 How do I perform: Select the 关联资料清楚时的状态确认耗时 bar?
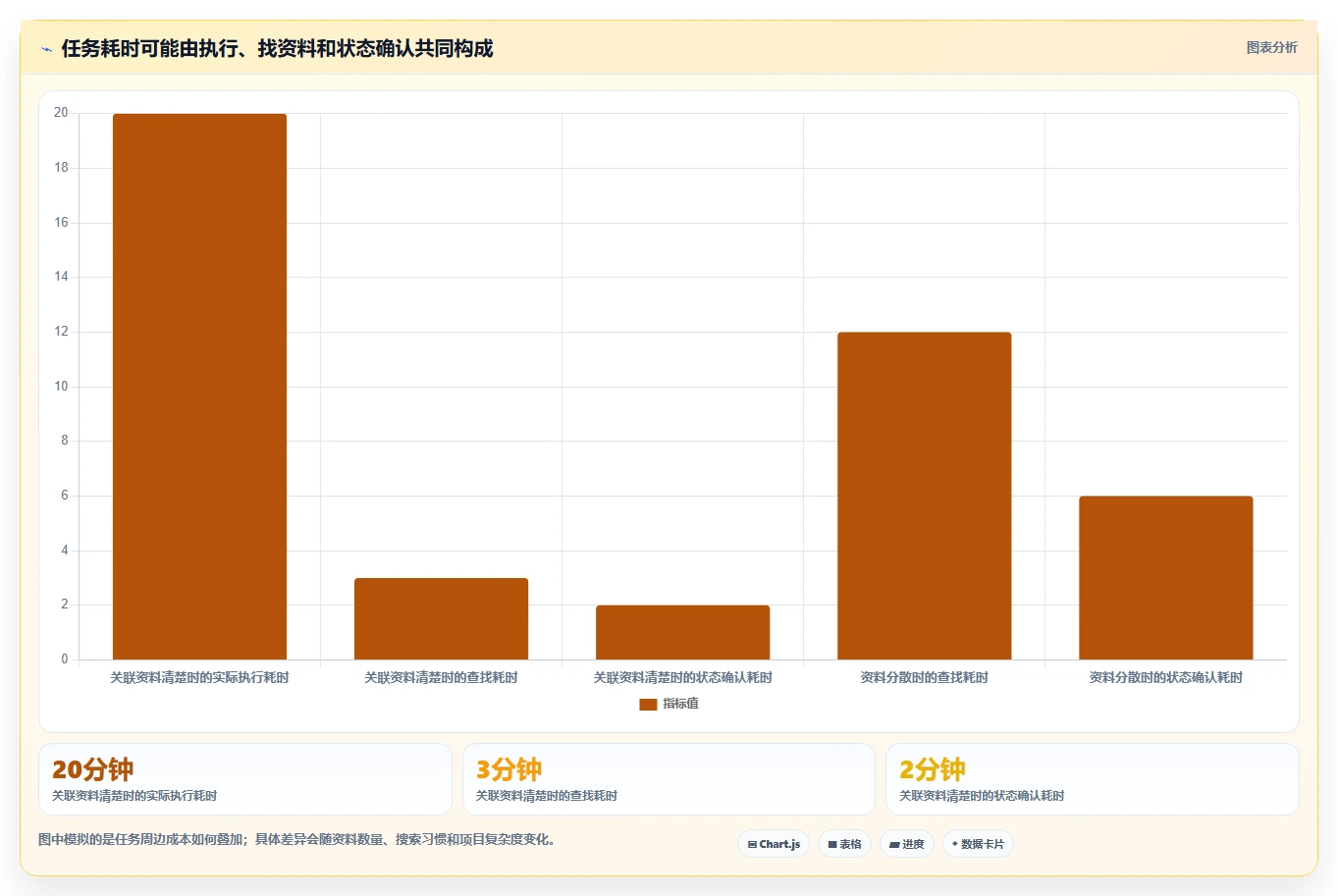click(682, 632)
